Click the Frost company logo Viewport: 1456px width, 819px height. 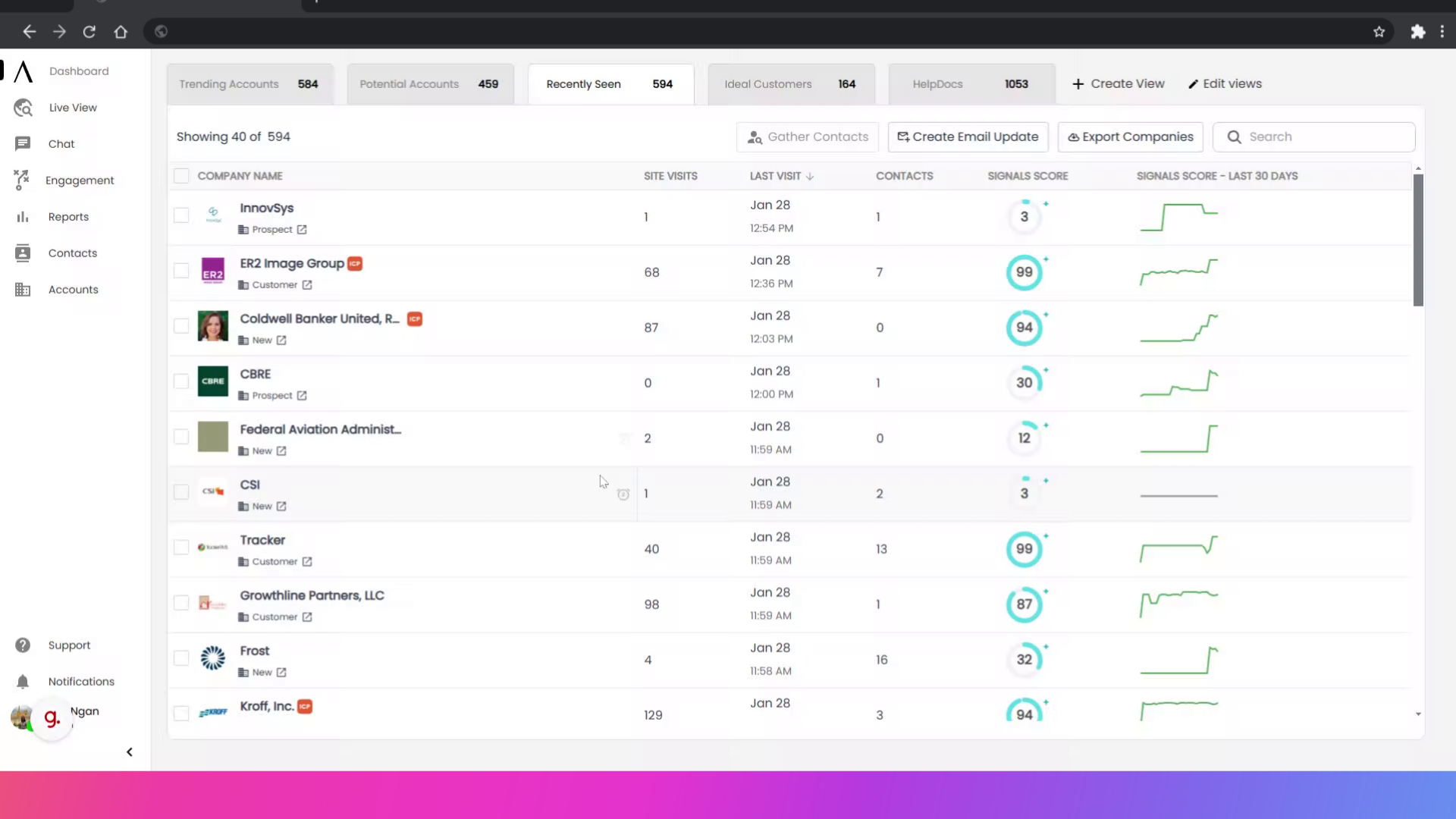[x=213, y=658]
